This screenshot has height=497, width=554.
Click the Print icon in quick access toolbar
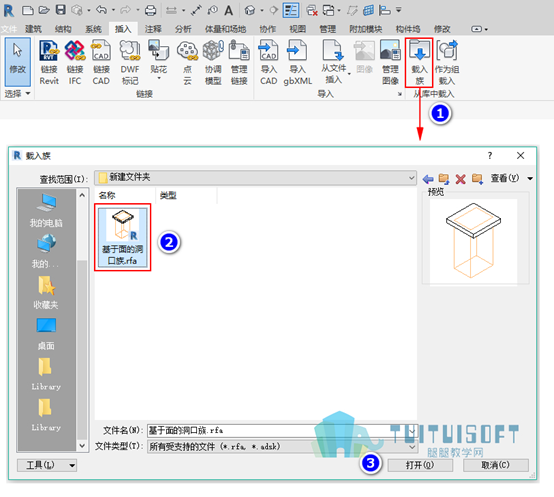(x=151, y=10)
